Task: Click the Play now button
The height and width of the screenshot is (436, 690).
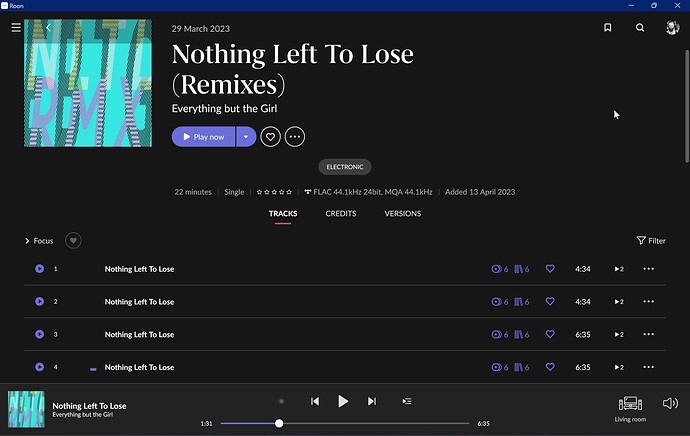Action: click(x=203, y=137)
